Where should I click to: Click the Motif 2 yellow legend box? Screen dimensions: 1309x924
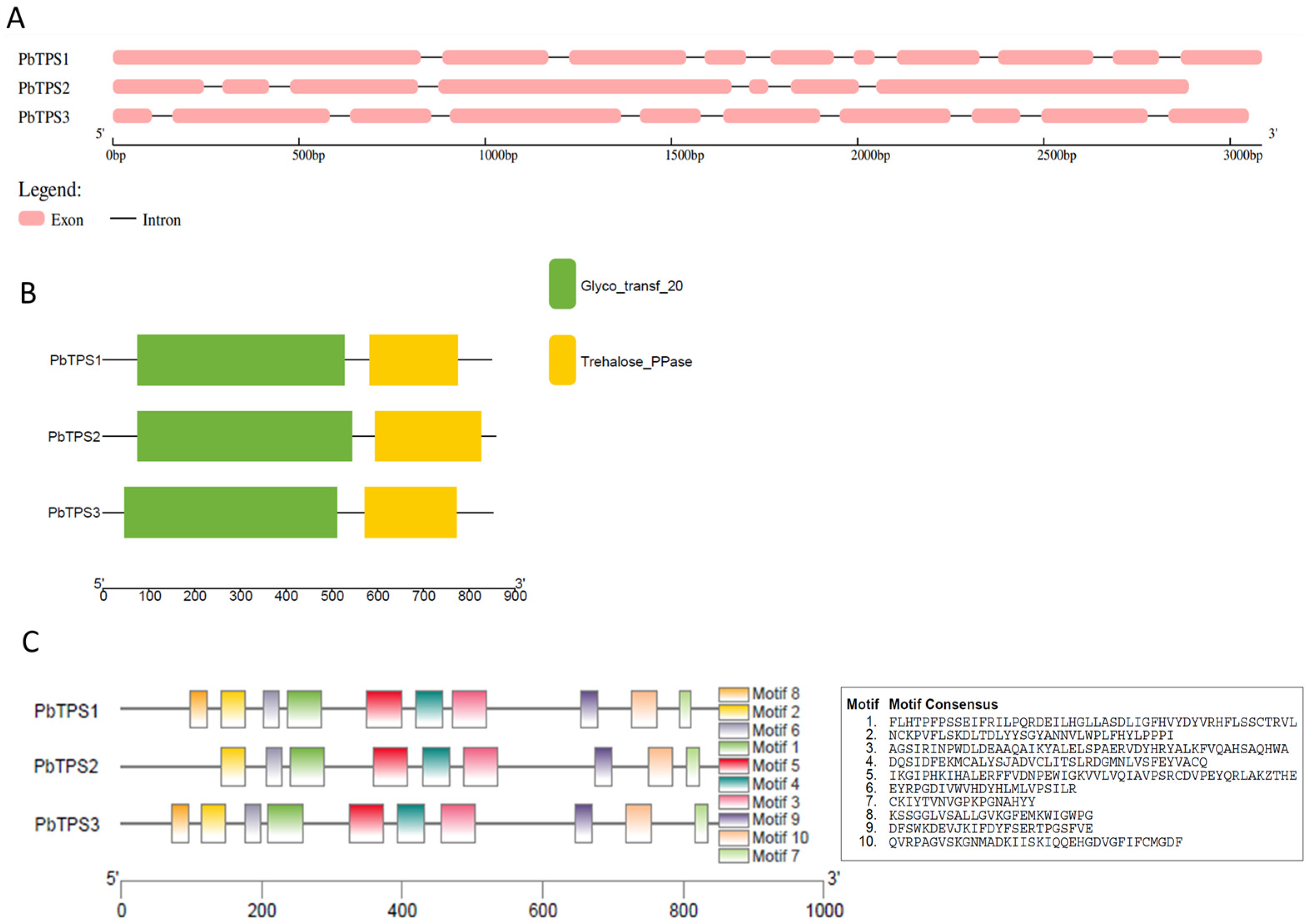(x=733, y=712)
